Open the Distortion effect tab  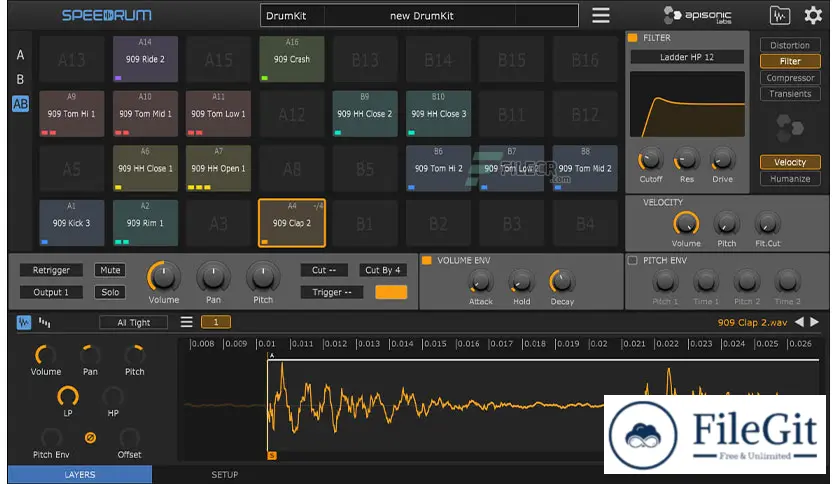point(790,45)
